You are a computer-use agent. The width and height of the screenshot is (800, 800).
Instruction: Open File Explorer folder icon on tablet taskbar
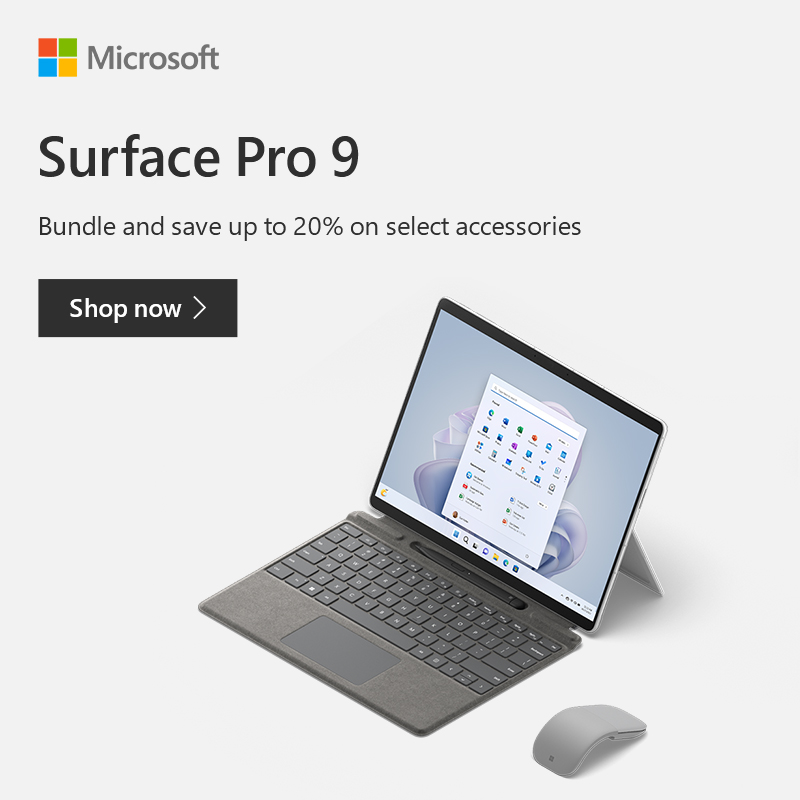495,557
